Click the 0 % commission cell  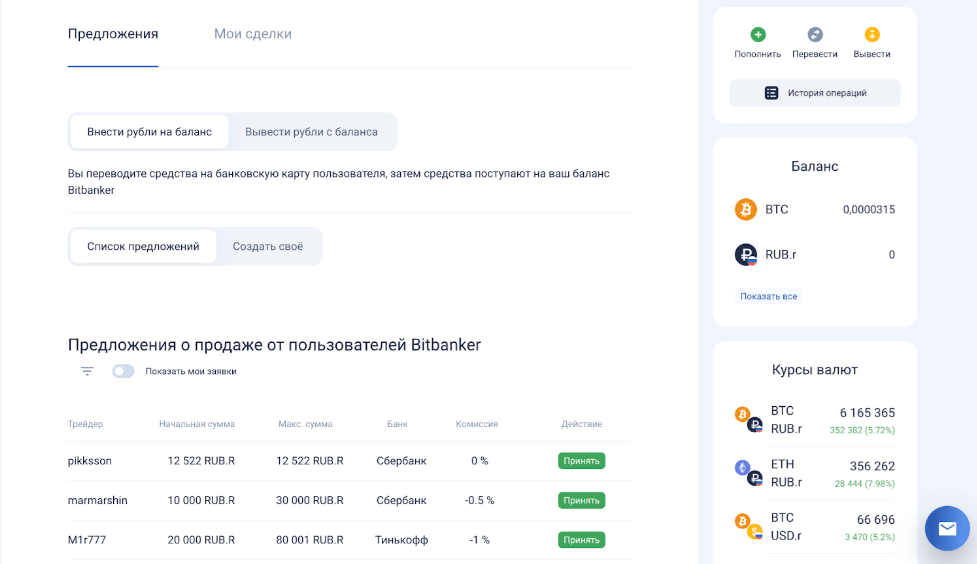[x=479, y=461]
